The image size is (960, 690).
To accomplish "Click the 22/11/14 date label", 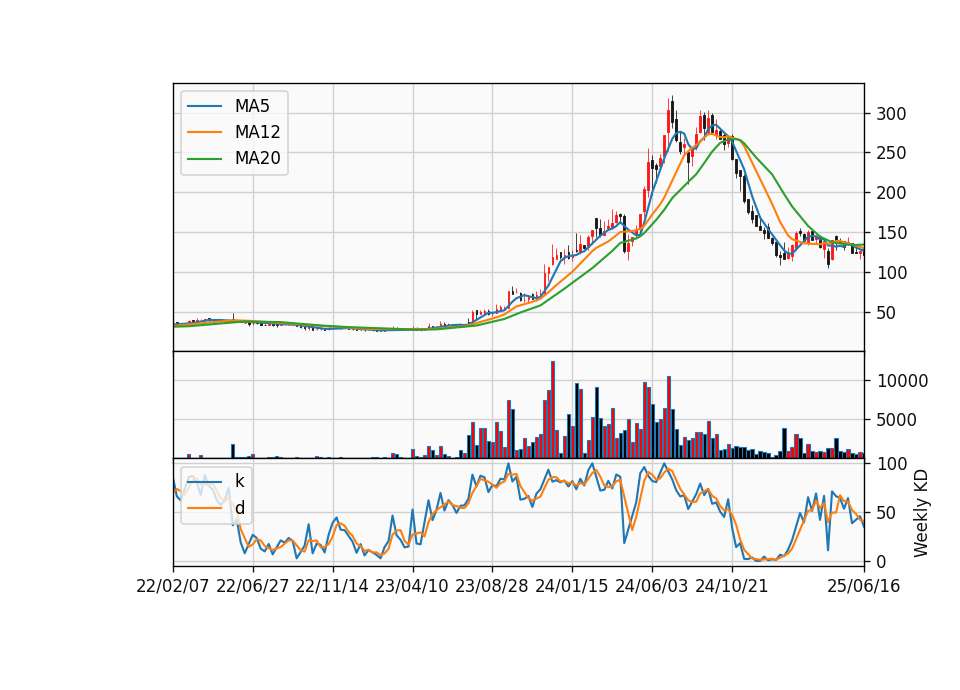I will tap(332, 586).
